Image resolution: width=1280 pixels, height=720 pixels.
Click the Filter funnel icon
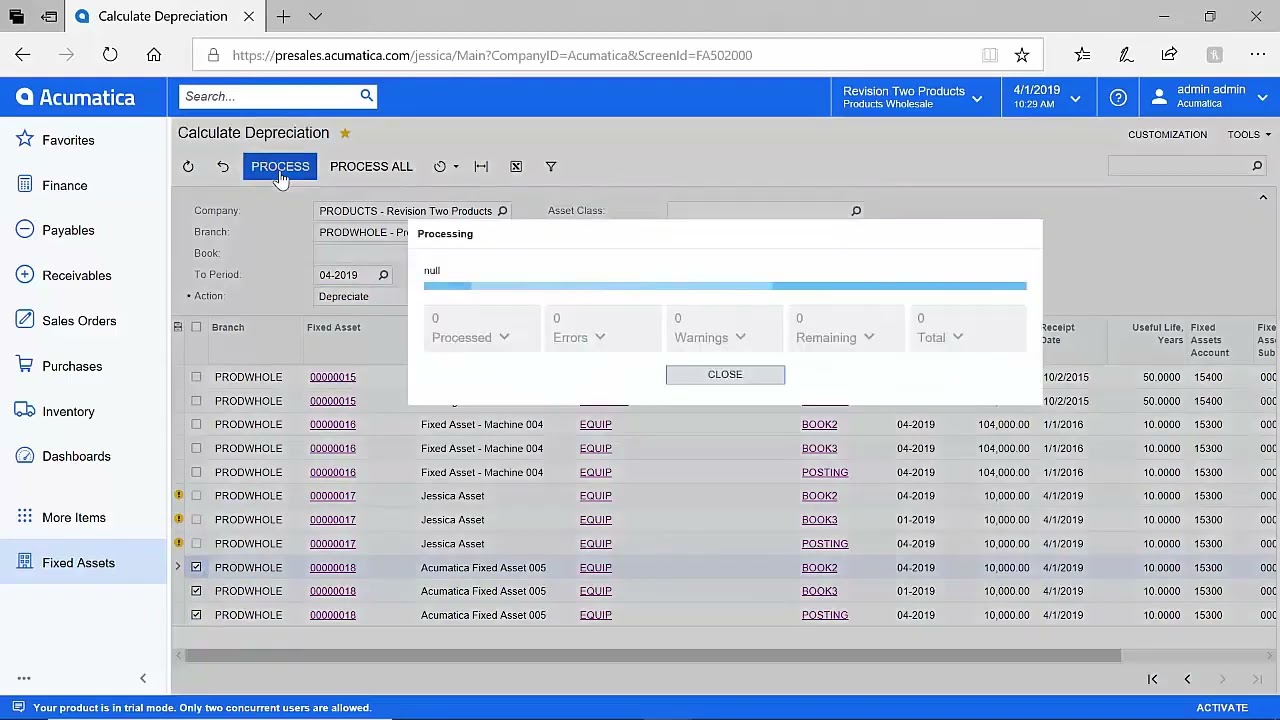click(551, 167)
